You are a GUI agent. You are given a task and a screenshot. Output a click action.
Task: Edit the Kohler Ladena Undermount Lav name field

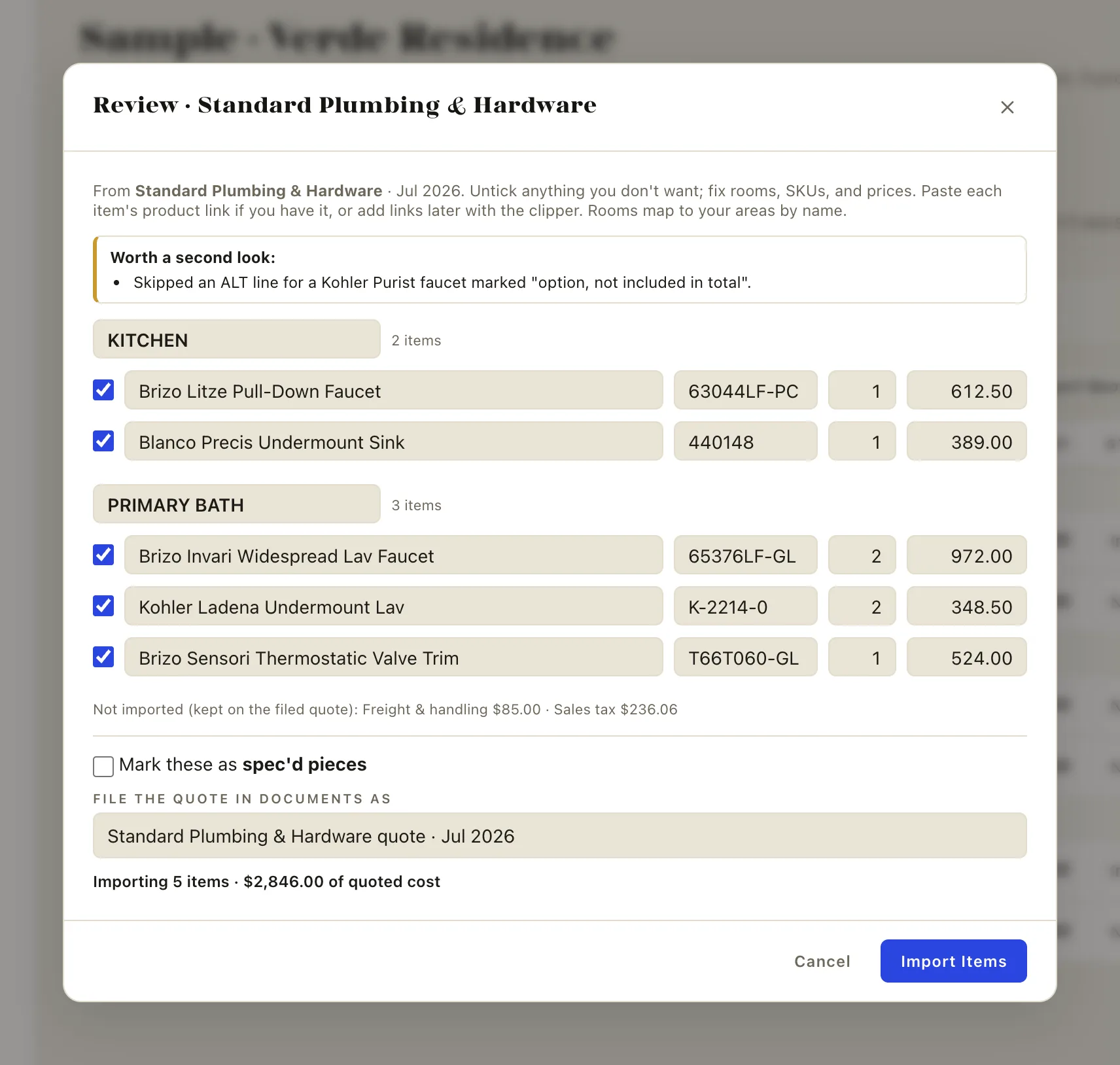point(394,606)
